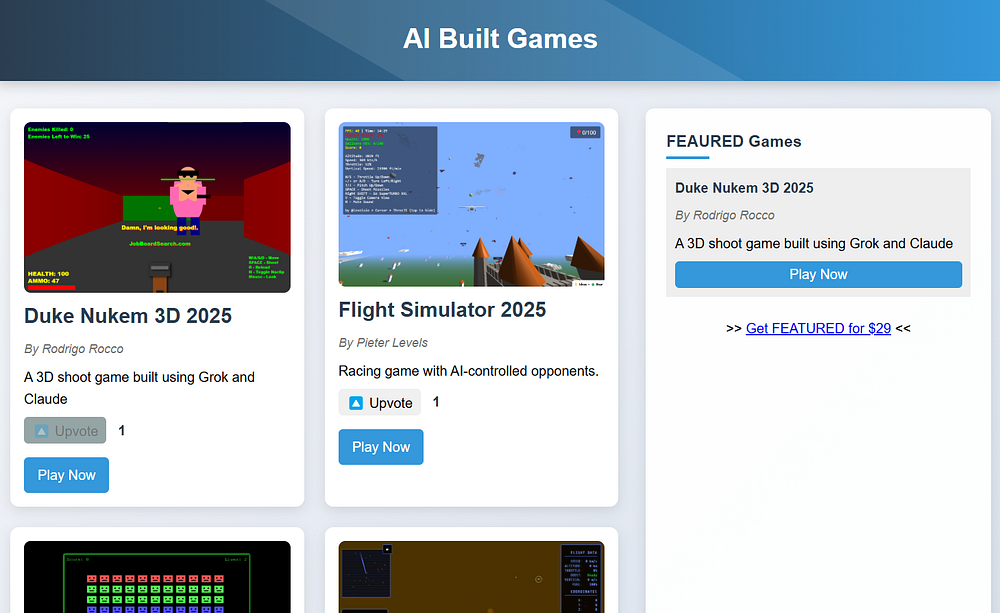Screen dimensions: 1000x613
Task: Click the upvote triangle icon for Flight Simulator 2025
Action: point(356,403)
